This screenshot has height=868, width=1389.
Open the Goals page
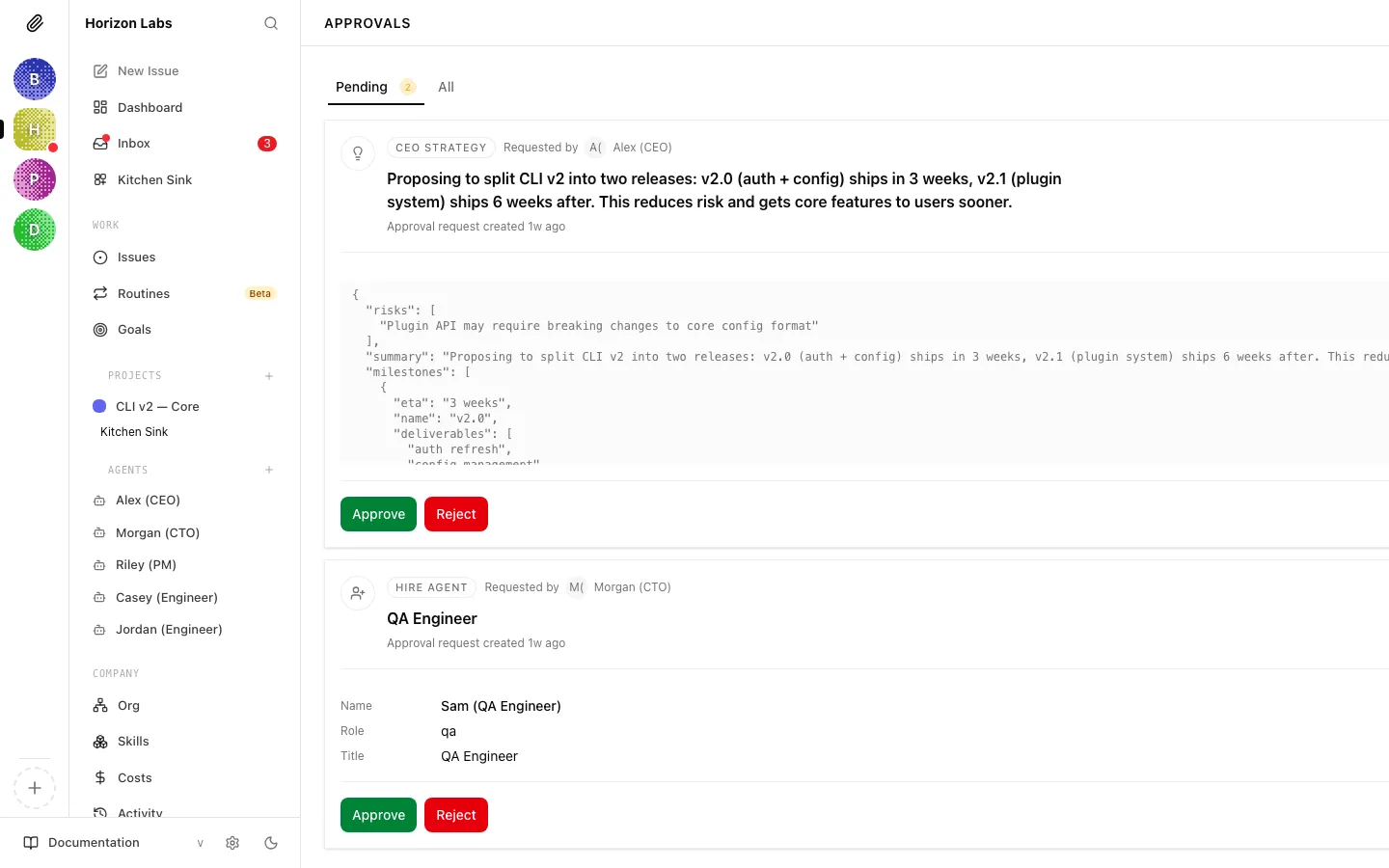[x=184, y=330]
